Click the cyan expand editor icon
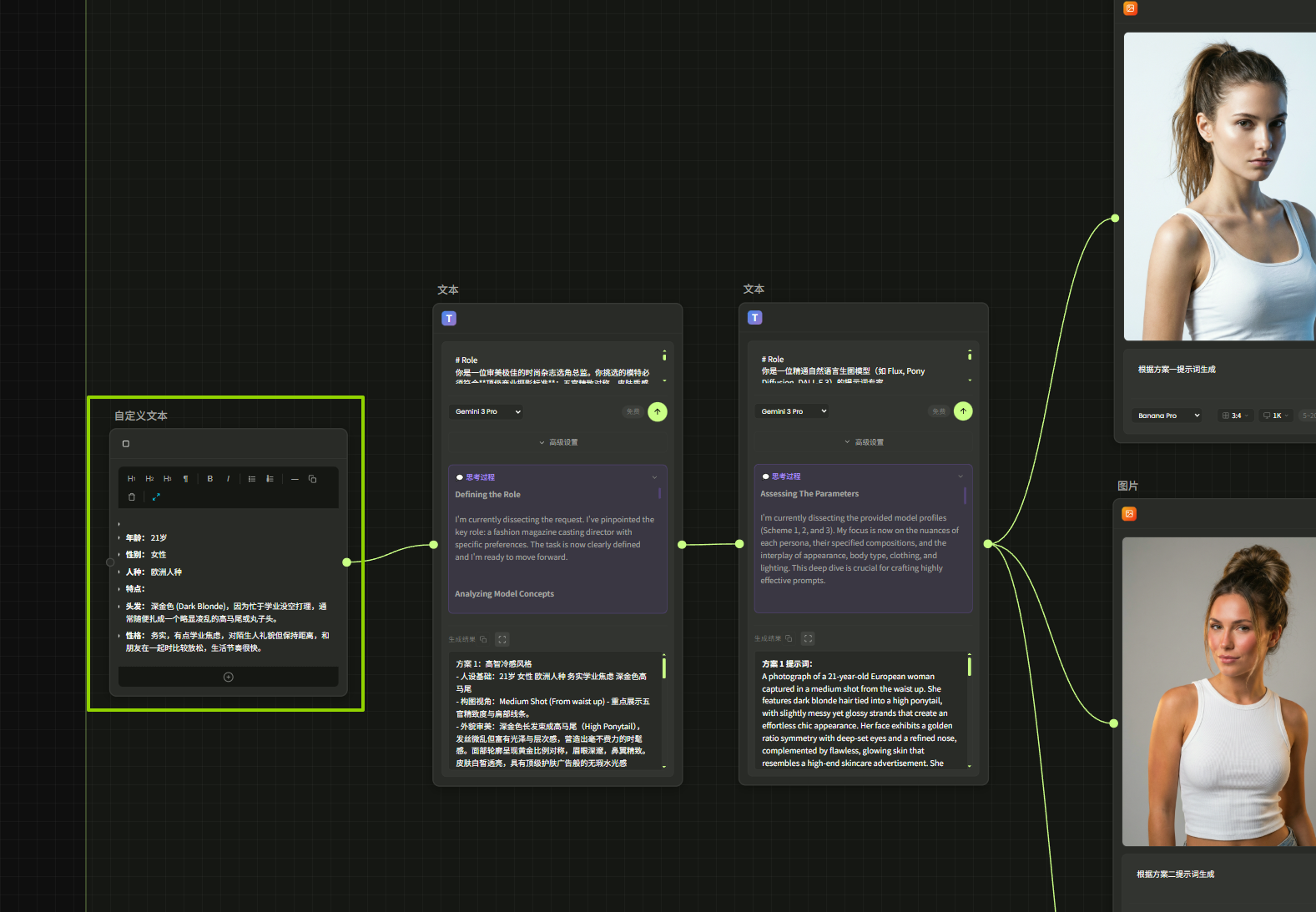The height and width of the screenshot is (912, 1316). coord(156,497)
